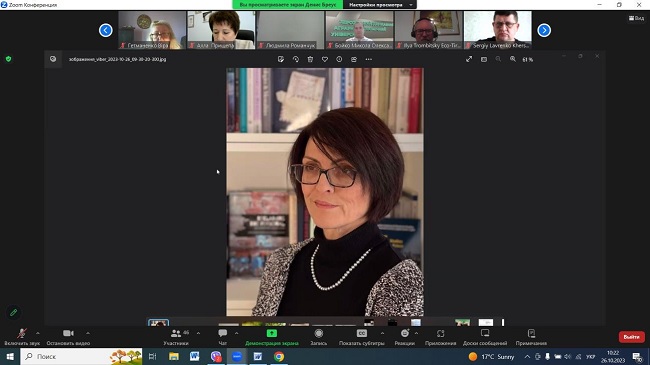
Task: Zoom in using the magnifier plus icon
Action: pyautogui.click(x=513, y=59)
